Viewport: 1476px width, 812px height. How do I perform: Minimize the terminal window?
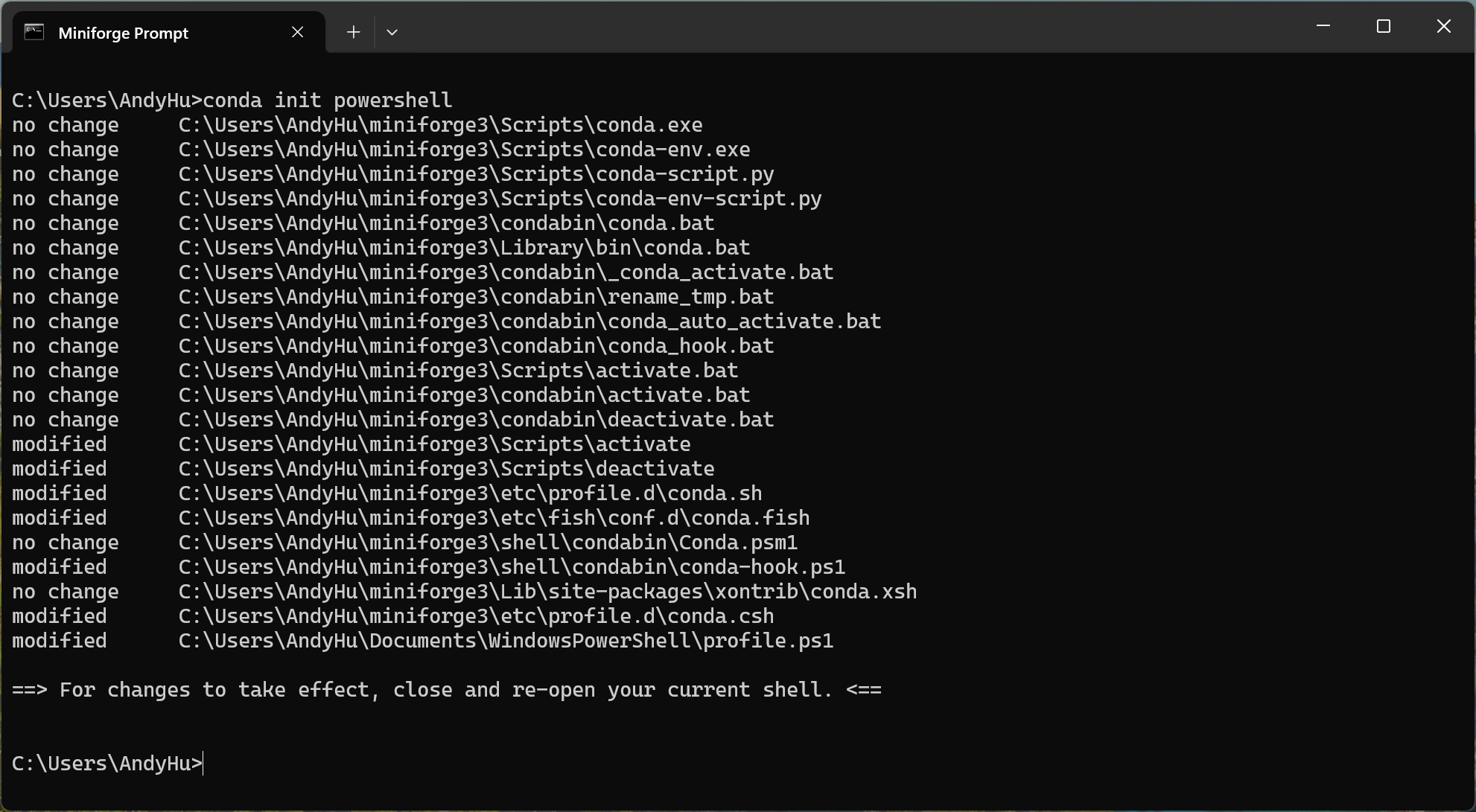1323,26
